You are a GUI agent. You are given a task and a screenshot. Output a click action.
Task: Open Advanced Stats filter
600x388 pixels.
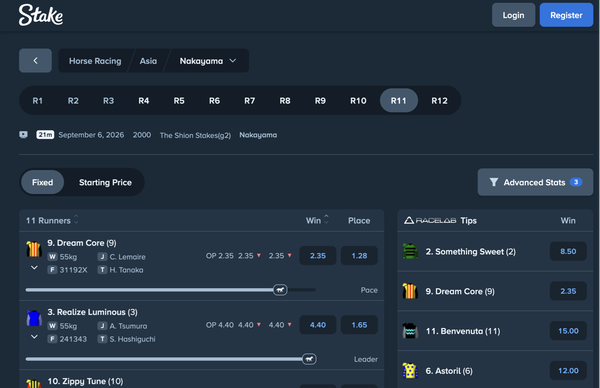pos(535,182)
